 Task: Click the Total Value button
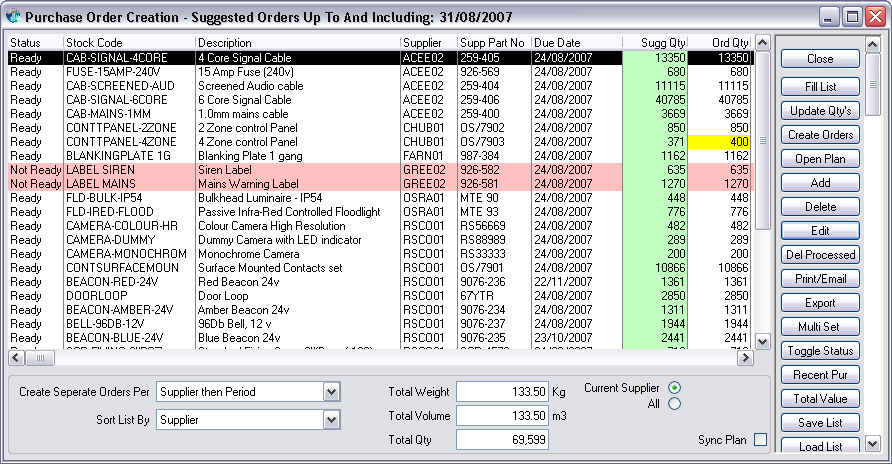[x=820, y=399]
